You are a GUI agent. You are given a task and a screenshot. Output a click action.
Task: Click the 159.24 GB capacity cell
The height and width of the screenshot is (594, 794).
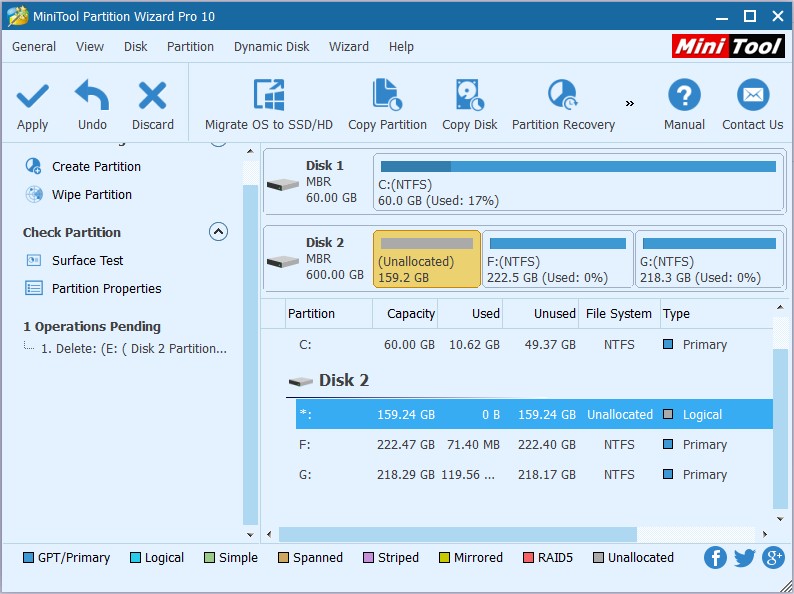[x=406, y=414]
